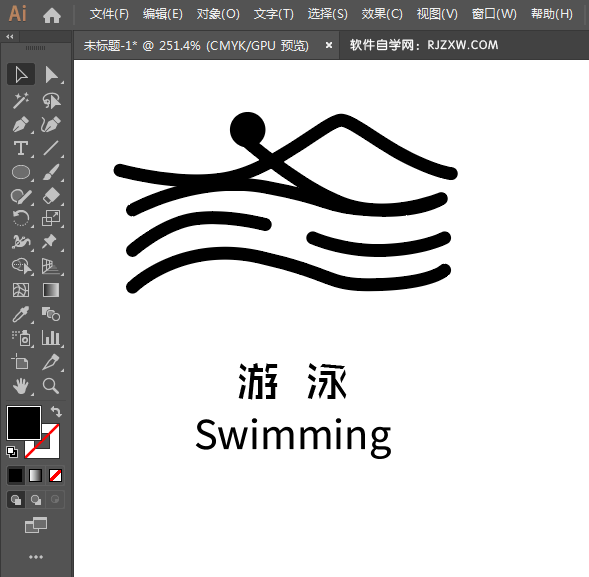
Task: Select the Ellipse tool
Action: point(21,172)
